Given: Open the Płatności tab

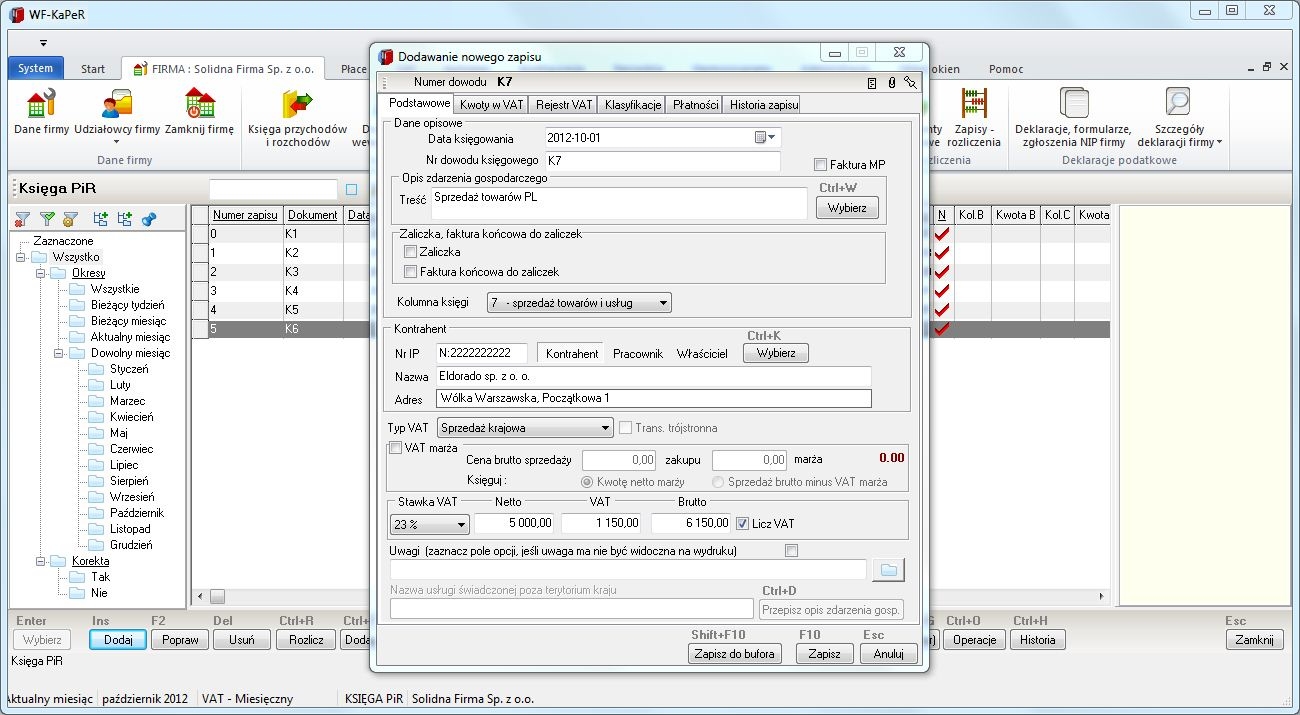Looking at the screenshot, I should [x=695, y=105].
